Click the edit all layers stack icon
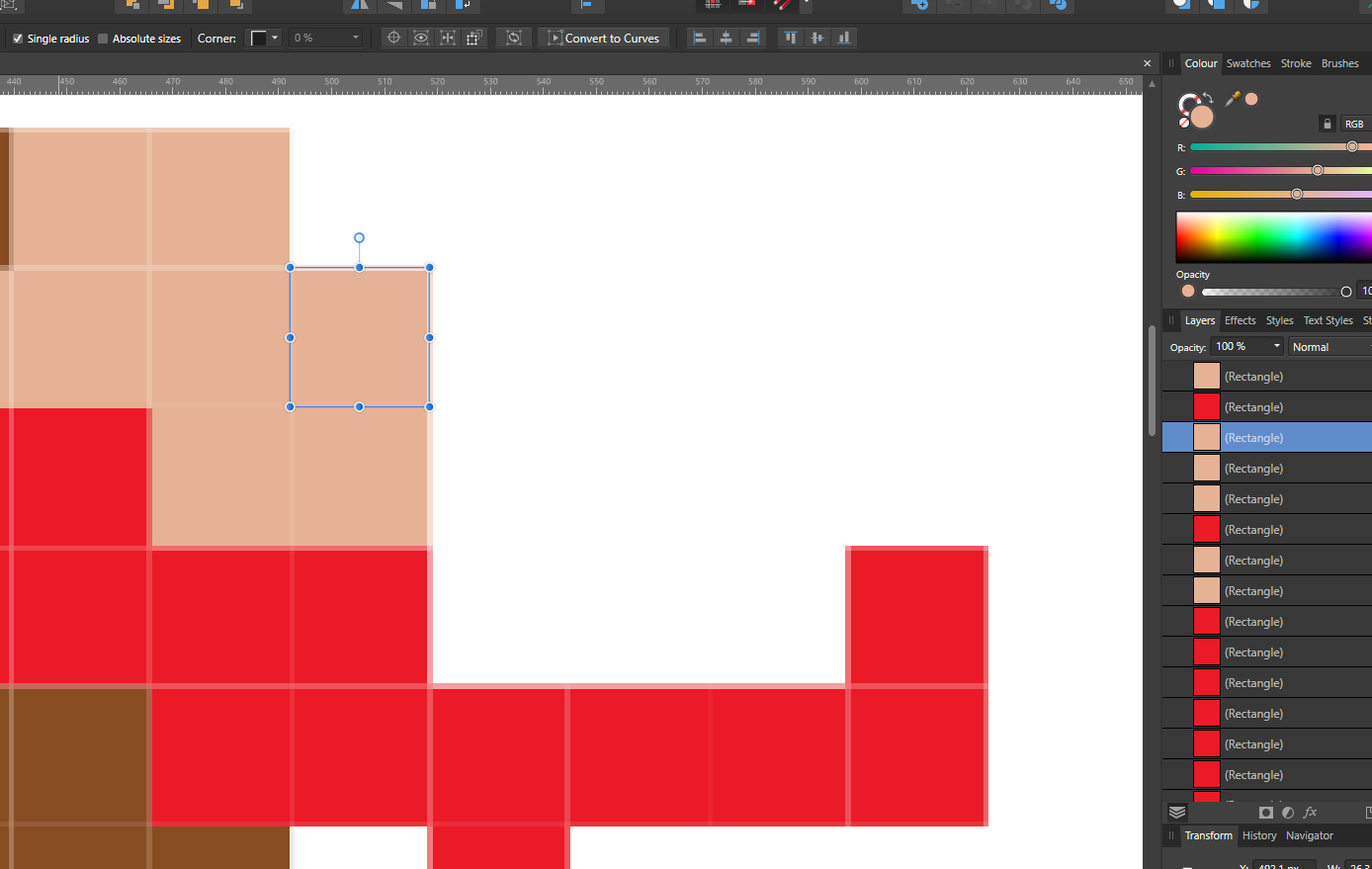 [1177, 813]
